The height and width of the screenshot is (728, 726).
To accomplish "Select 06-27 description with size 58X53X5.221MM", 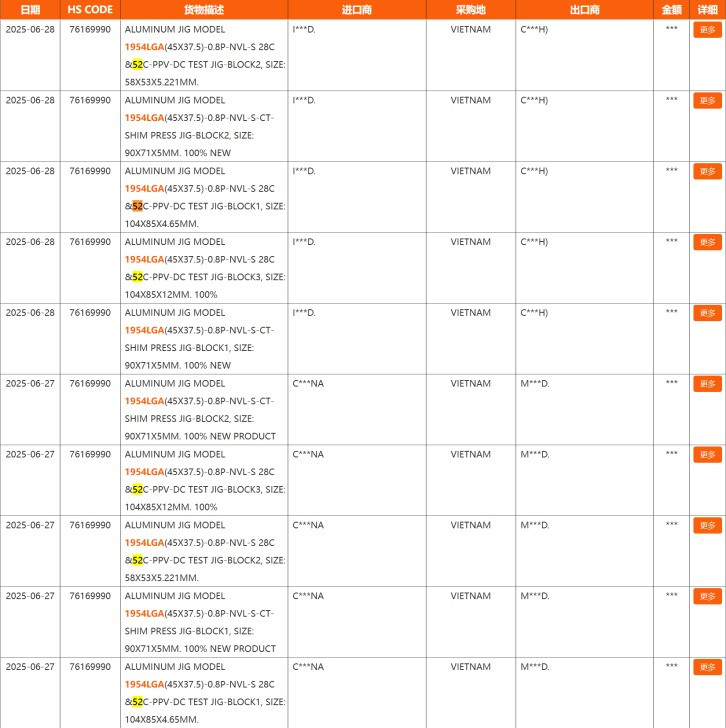I will click(205, 551).
